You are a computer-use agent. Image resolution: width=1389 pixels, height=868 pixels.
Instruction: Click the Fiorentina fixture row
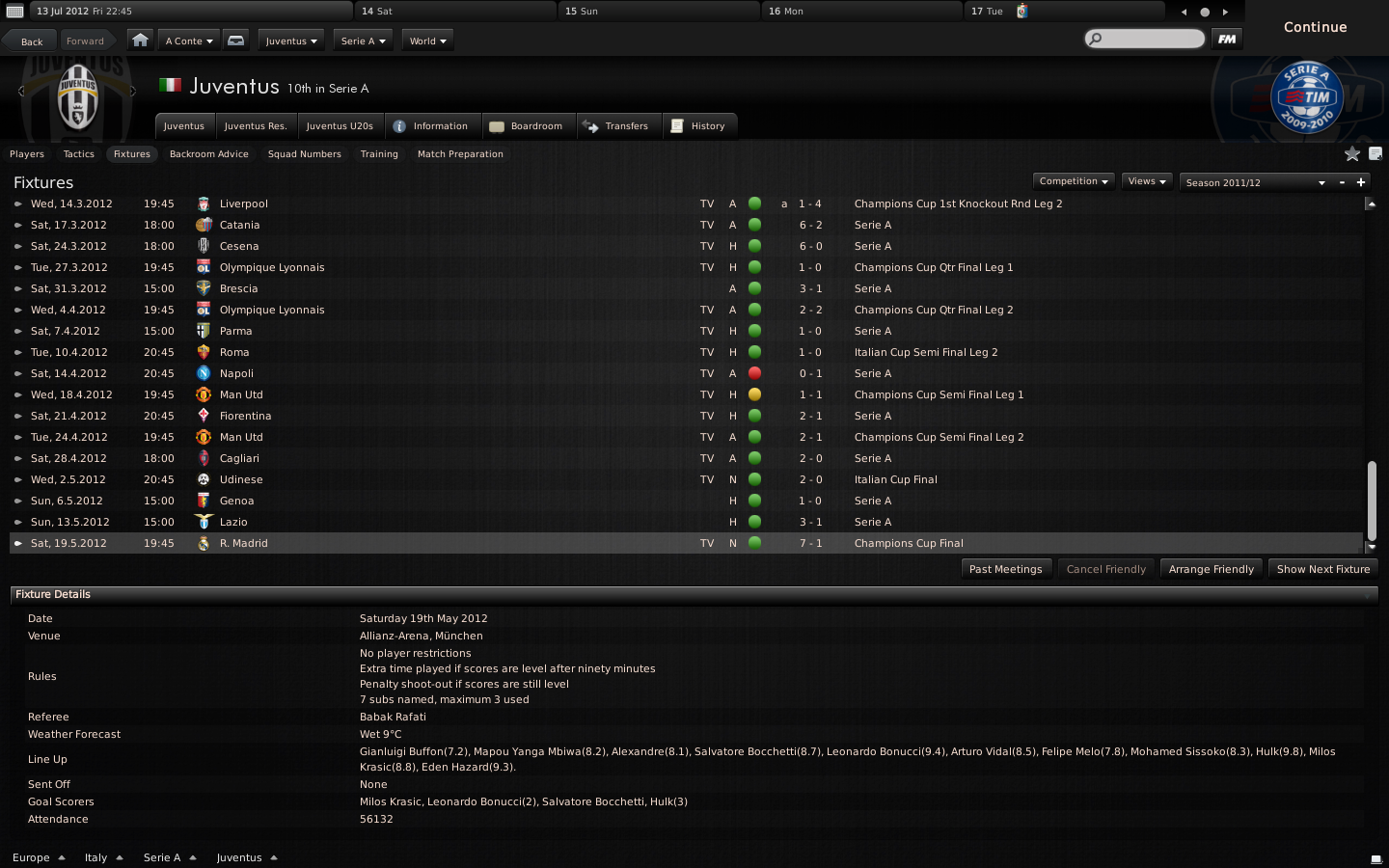686,416
